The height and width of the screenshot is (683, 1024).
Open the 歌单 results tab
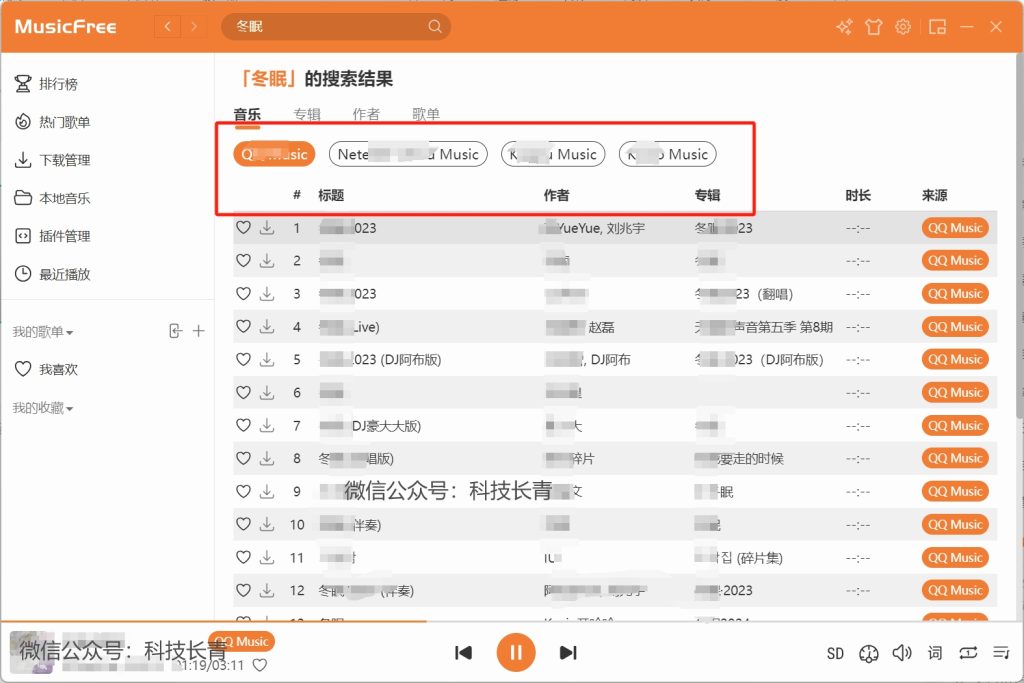click(426, 114)
